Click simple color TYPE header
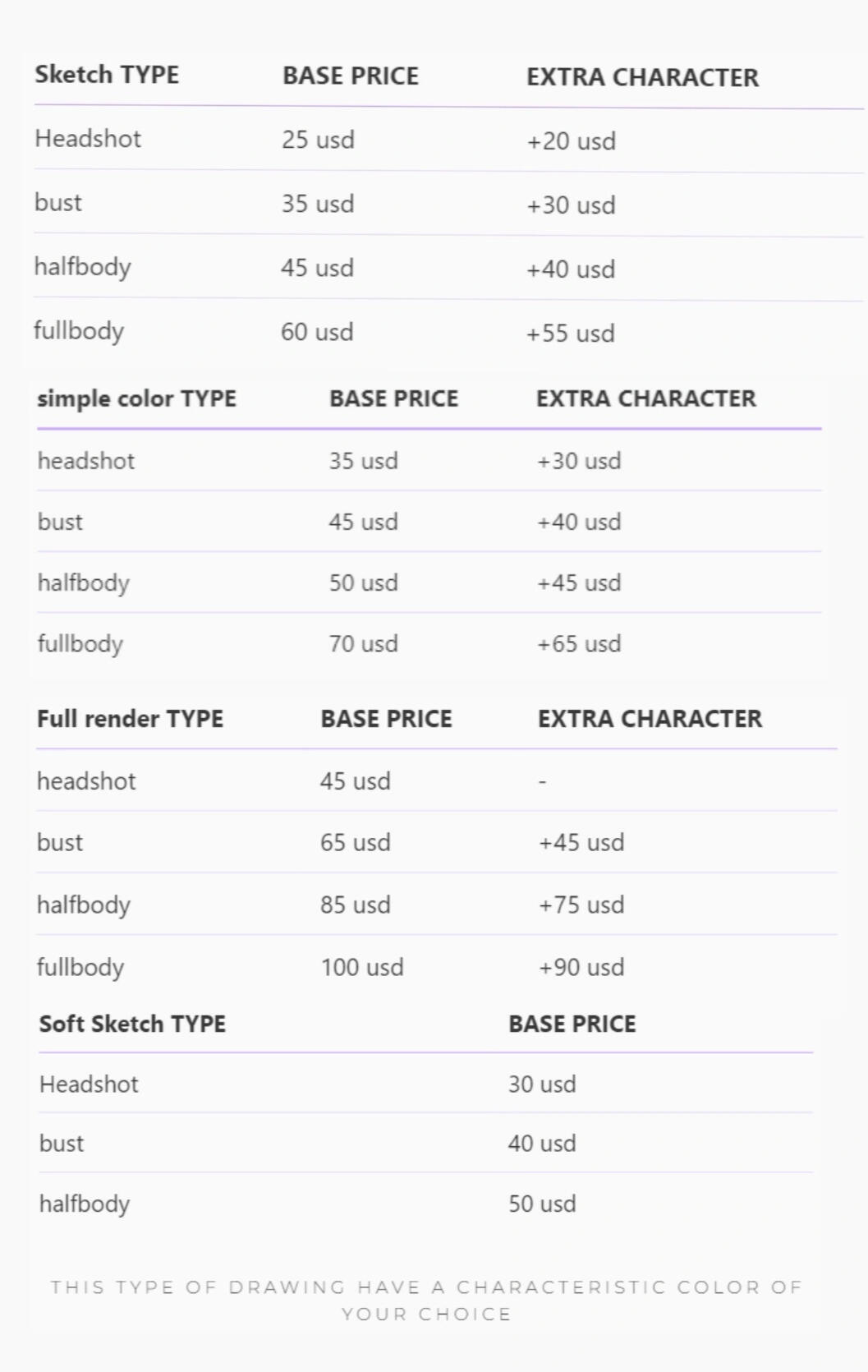Image resolution: width=868 pixels, height=1372 pixels. [136, 398]
